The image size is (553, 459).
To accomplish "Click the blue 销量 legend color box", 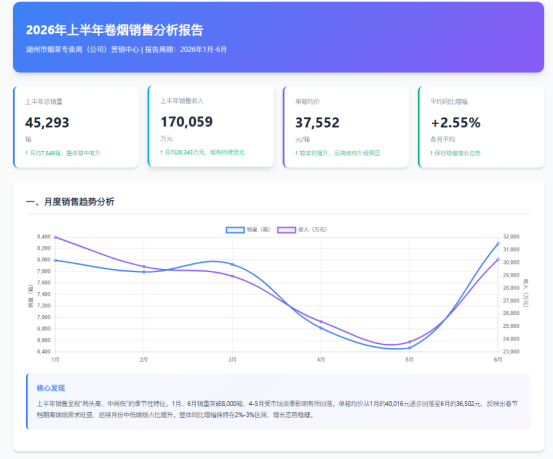I will click(235, 230).
